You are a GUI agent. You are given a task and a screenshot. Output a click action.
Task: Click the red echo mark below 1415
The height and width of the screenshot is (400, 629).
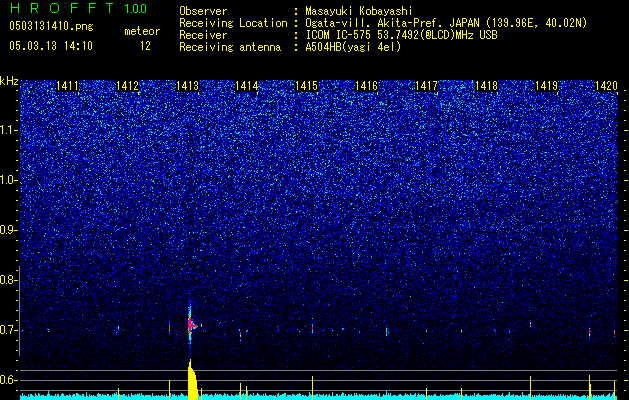312,328
